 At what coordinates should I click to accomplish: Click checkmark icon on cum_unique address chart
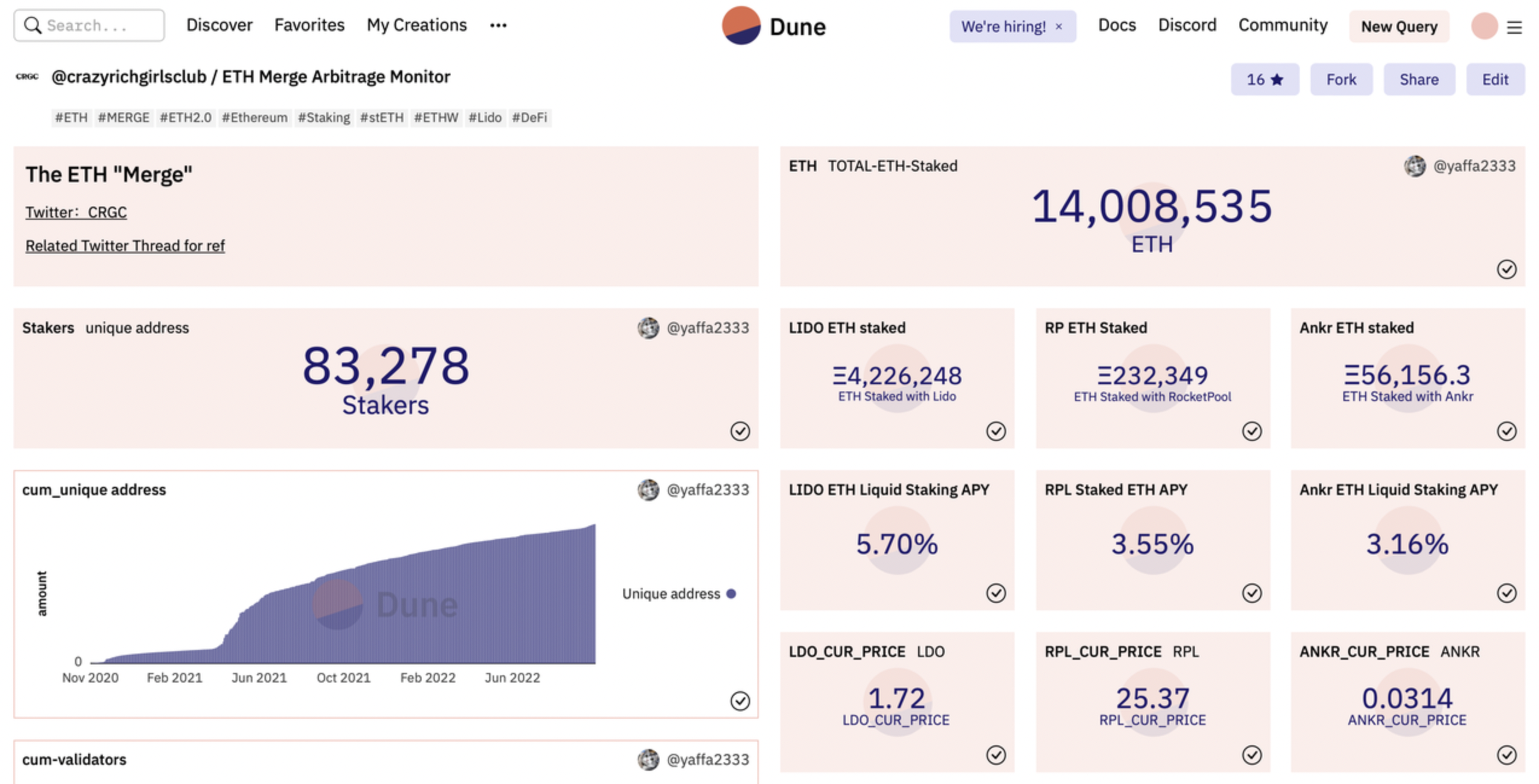pyautogui.click(x=740, y=701)
